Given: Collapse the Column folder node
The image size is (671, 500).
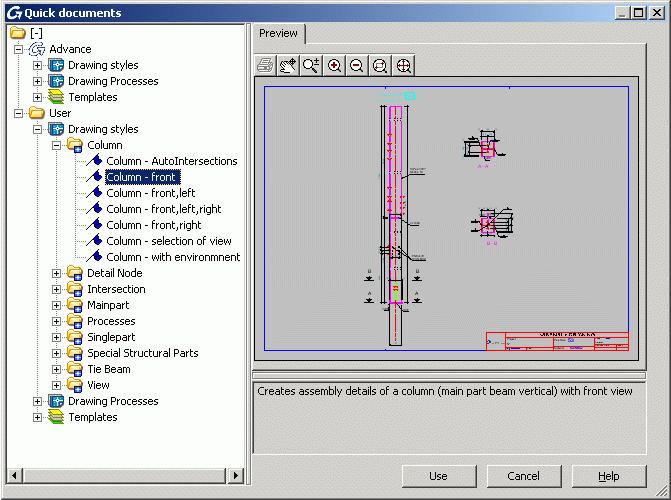Looking at the screenshot, I should tap(56, 146).
